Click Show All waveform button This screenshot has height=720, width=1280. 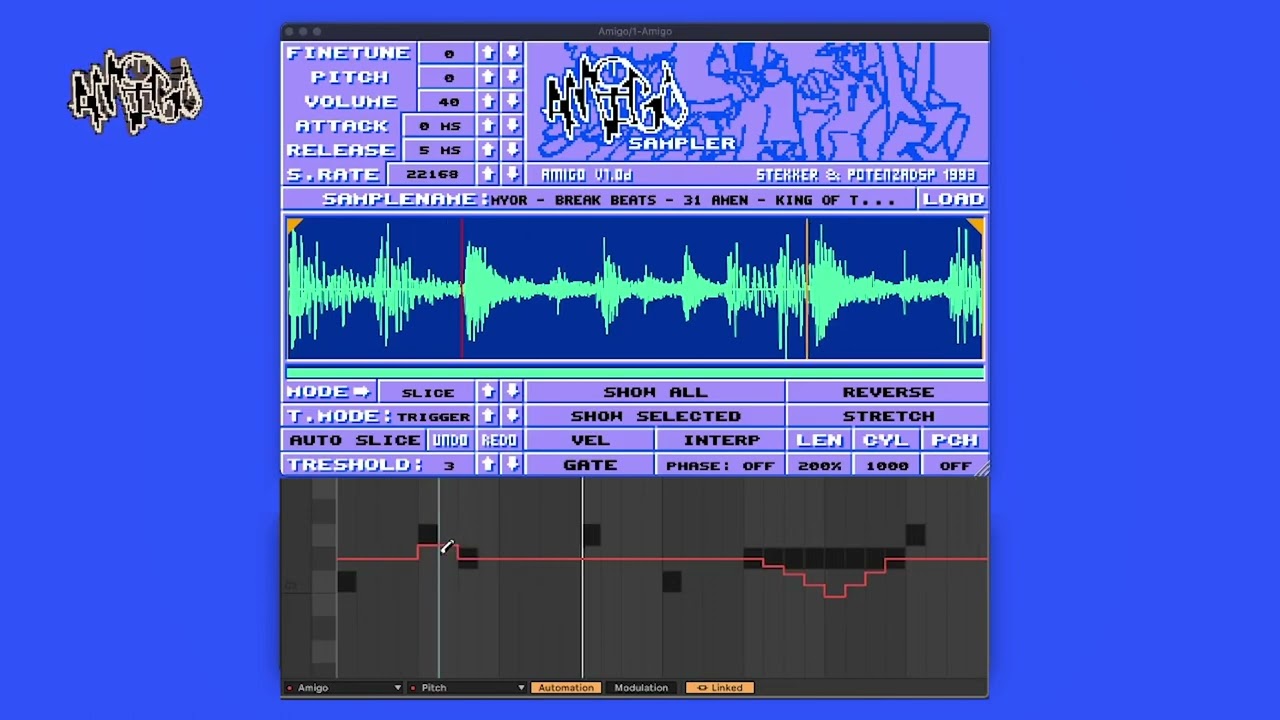(655, 392)
